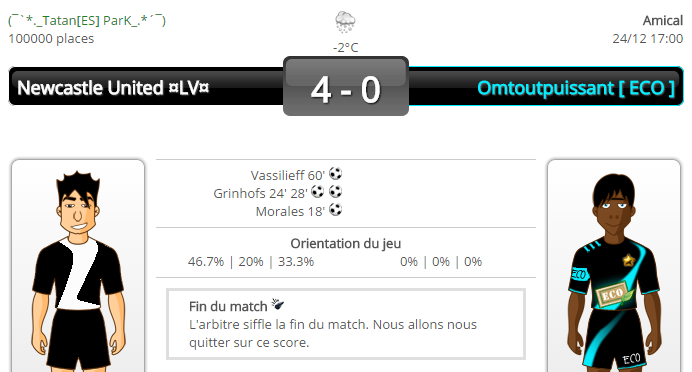The image size is (692, 372).
Task: Click the 4 - 0 score box
Action: (x=346, y=86)
